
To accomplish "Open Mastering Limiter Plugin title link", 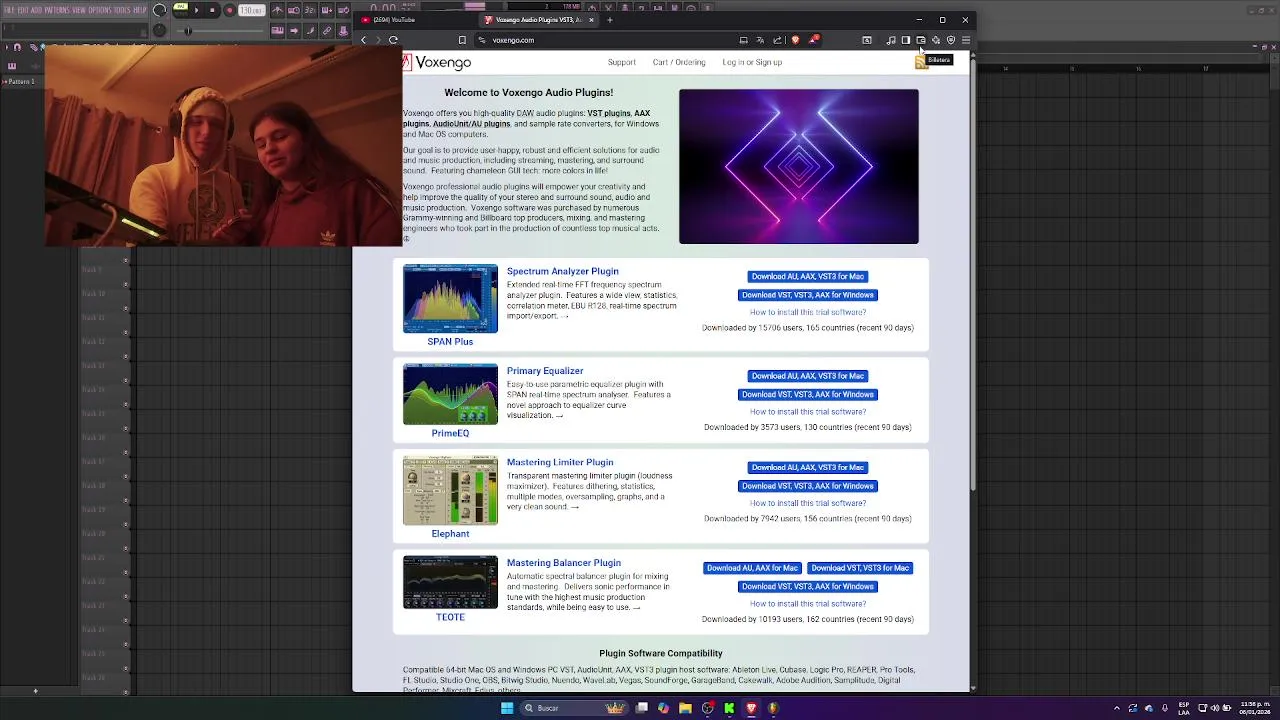I will (560, 462).
